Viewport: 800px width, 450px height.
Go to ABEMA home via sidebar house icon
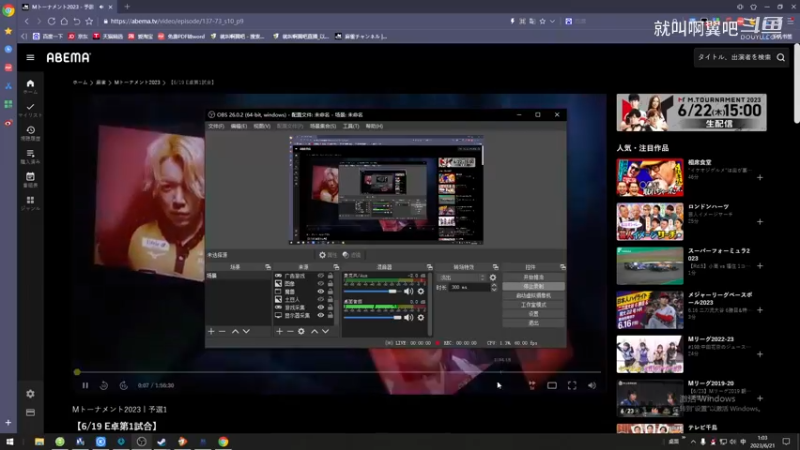30,84
